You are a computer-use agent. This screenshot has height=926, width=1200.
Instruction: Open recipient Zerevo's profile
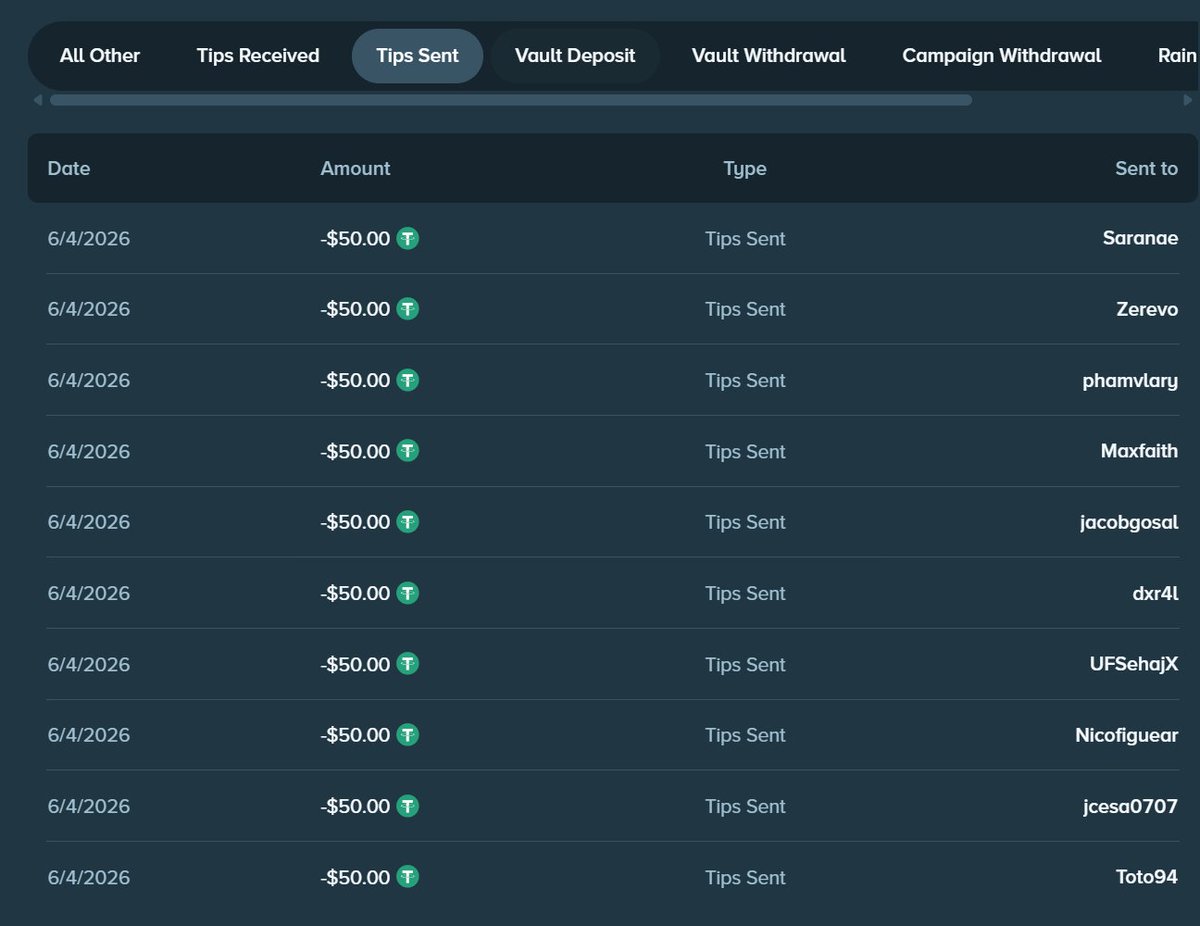coord(1147,309)
